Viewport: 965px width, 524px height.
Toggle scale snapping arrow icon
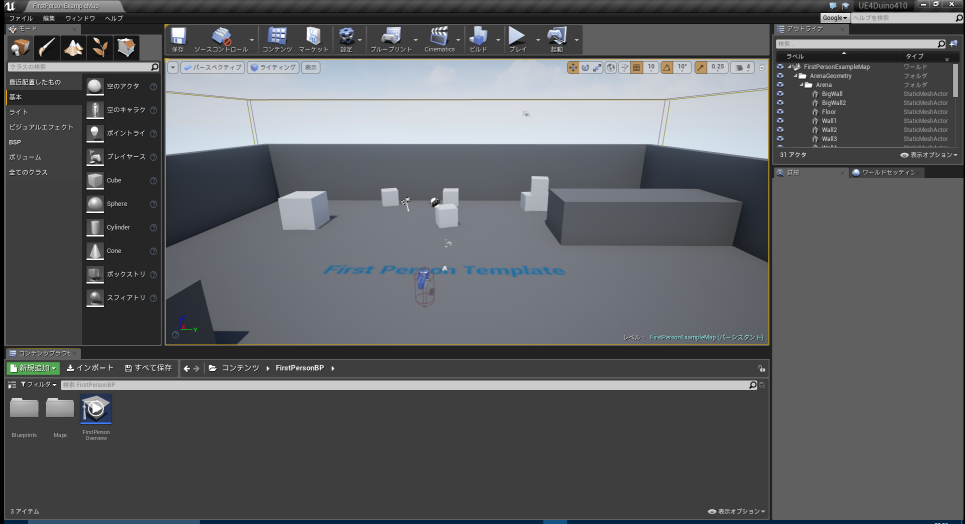(701, 68)
